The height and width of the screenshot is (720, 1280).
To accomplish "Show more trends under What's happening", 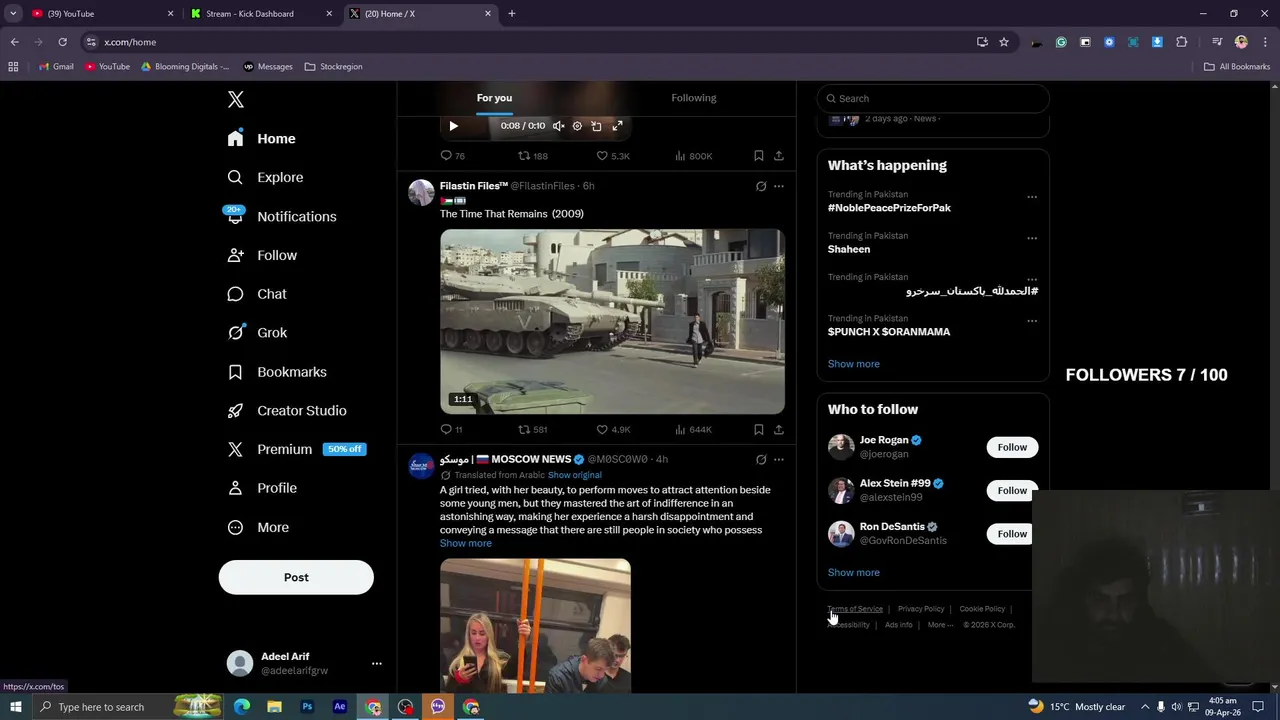I will (x=854, y=364).
